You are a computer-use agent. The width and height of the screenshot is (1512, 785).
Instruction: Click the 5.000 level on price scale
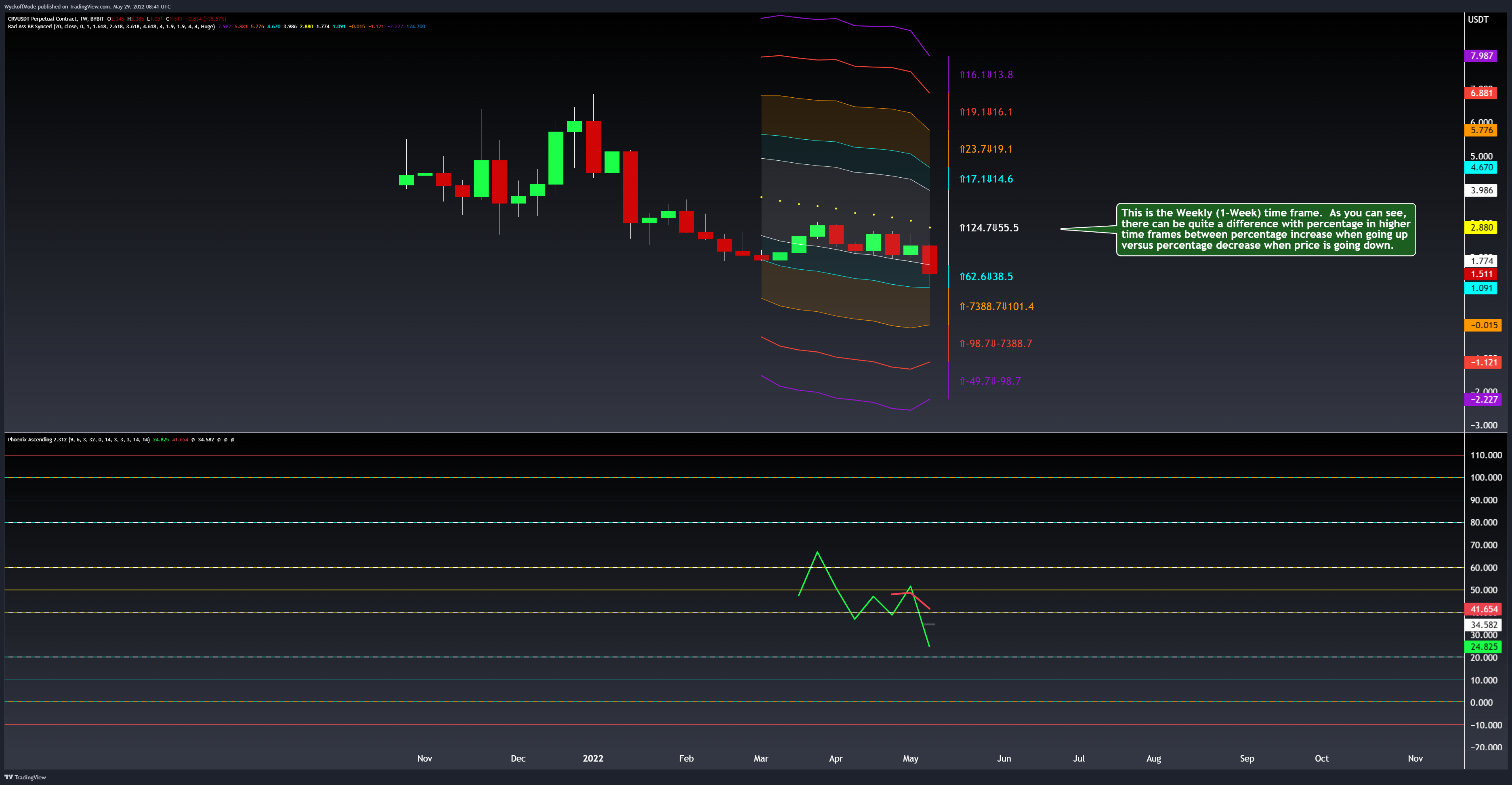(x=1481, y=156)
